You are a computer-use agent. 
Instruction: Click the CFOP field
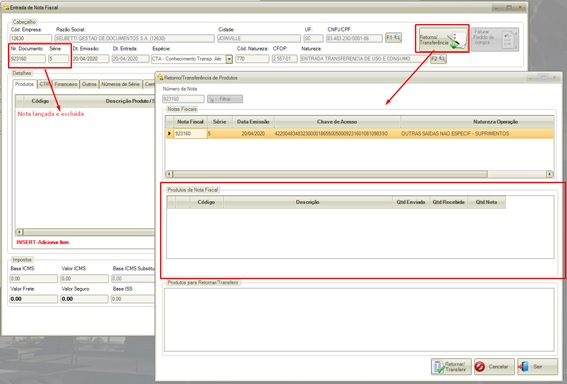(x=284, y=59)
